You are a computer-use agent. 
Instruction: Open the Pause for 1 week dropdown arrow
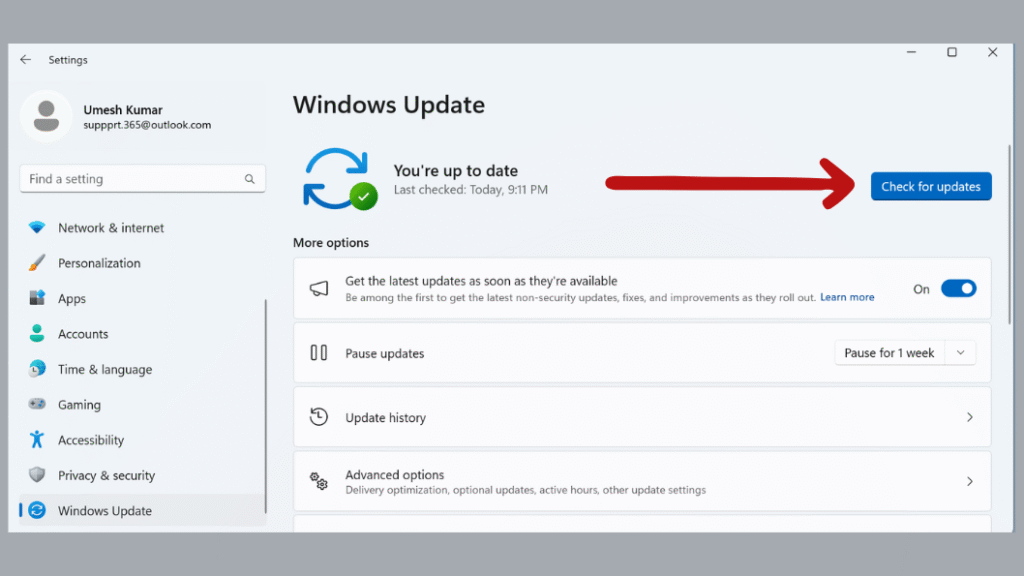tap(960, 353)
